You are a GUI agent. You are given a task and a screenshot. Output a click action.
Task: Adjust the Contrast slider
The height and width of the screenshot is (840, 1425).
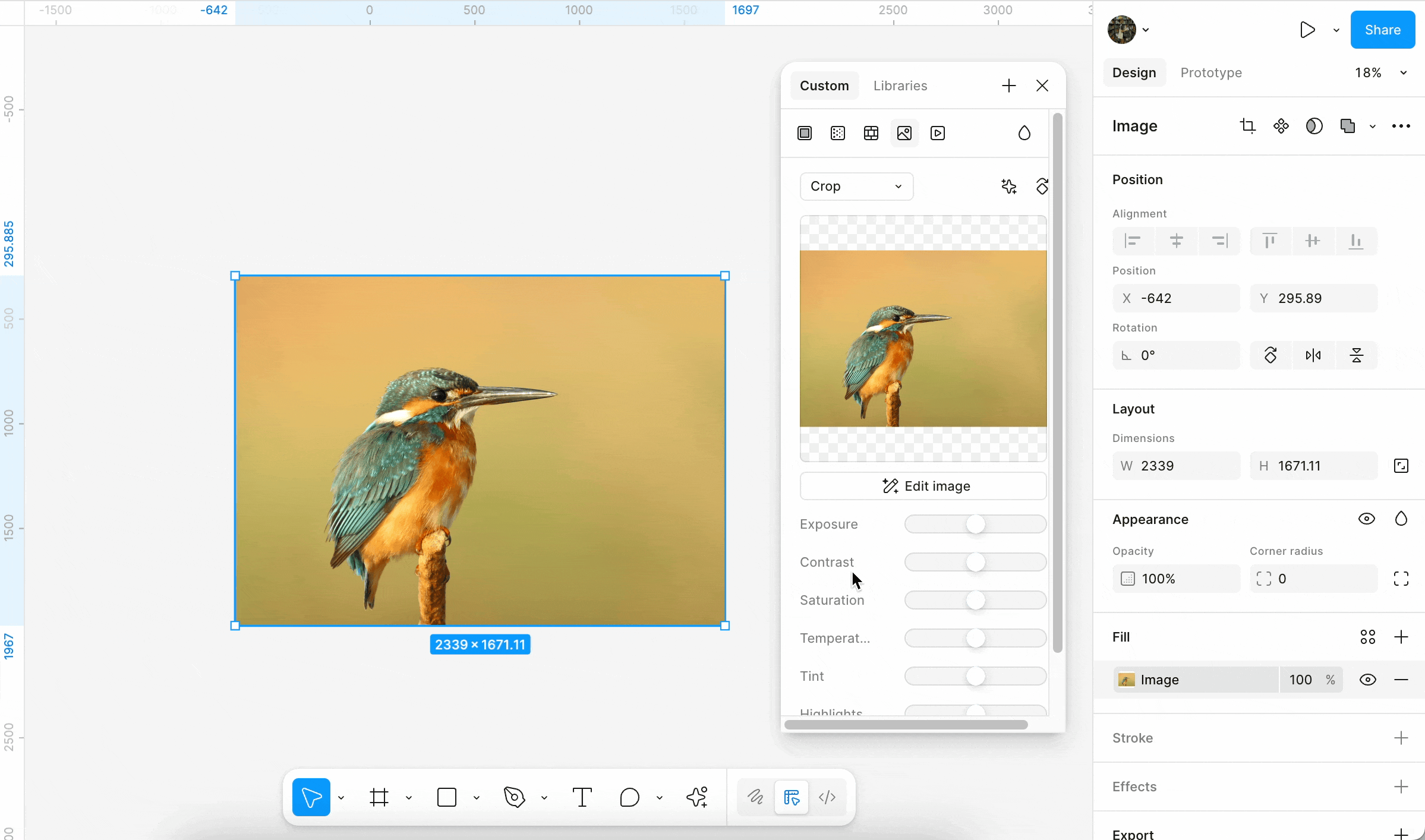coord(975,562)
